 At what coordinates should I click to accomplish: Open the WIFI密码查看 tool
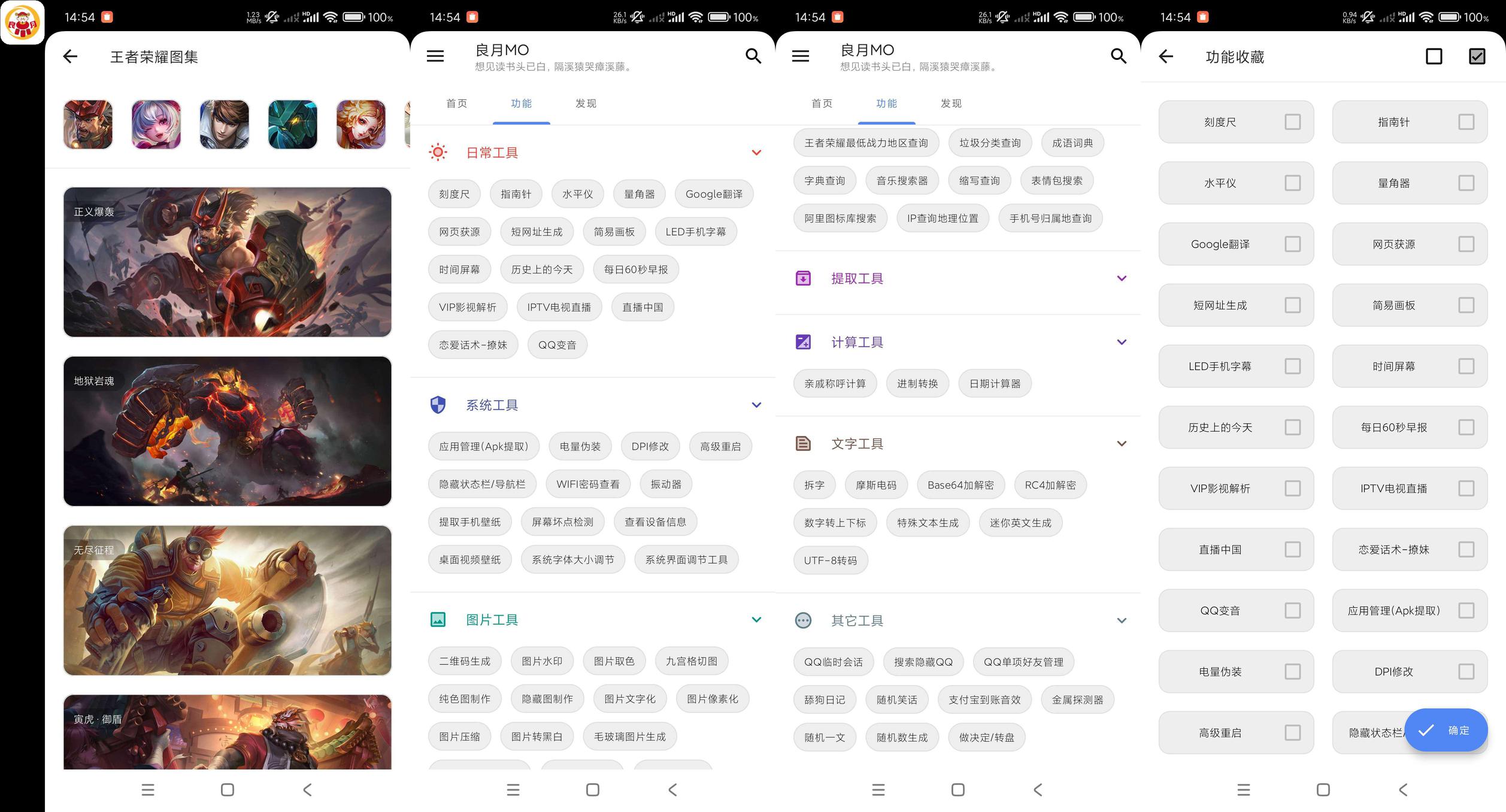[x=587, y=484]
